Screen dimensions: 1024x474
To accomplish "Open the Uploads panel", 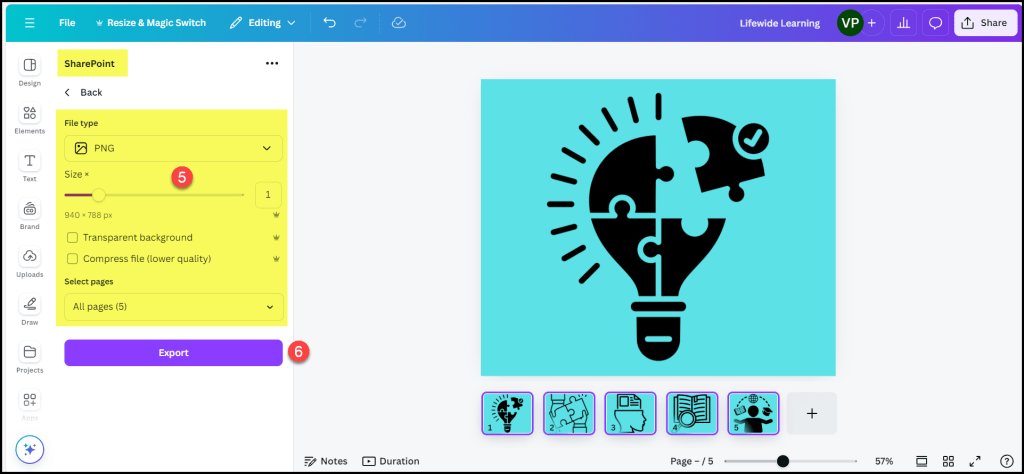I will (29, 261).
